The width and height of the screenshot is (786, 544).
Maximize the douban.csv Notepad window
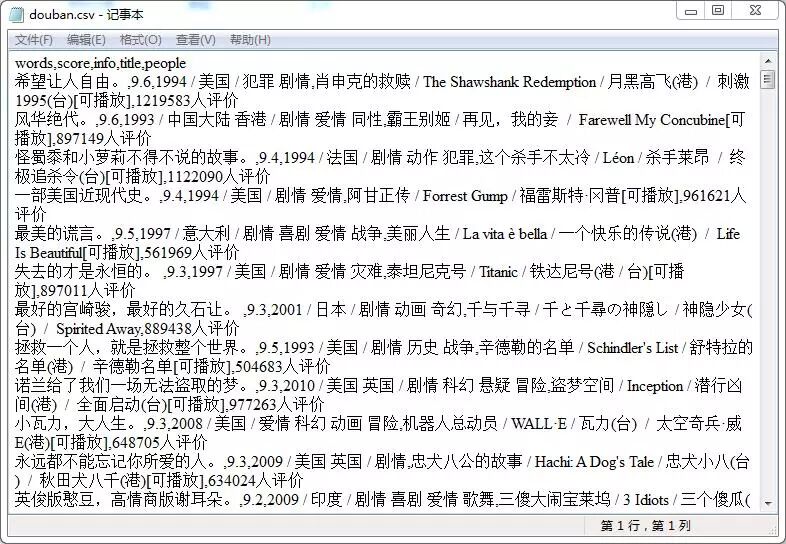718,11
